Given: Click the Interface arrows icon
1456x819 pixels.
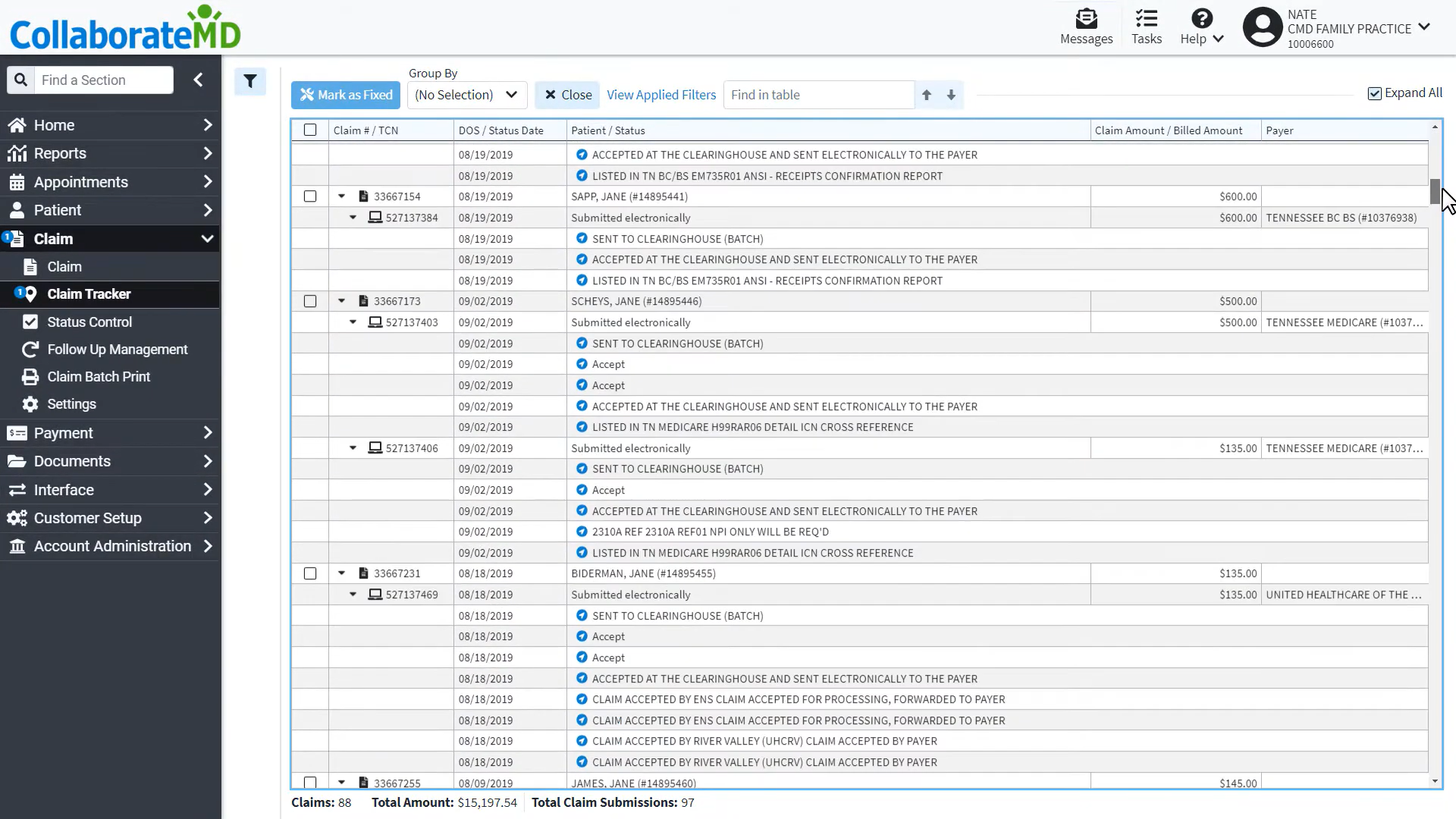Looking at the screenshot, I should 17,490.
